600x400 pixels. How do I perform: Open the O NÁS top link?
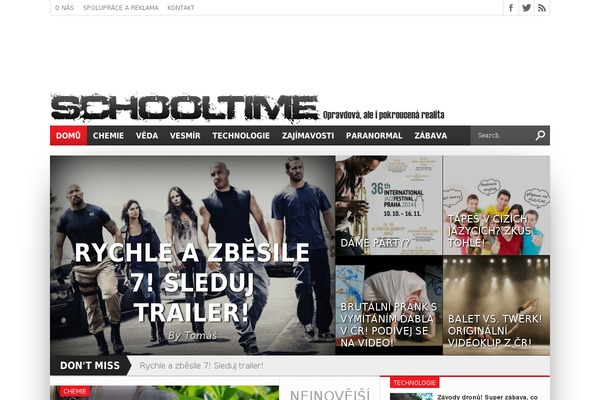pyautogui.click(x=64, y=8)
